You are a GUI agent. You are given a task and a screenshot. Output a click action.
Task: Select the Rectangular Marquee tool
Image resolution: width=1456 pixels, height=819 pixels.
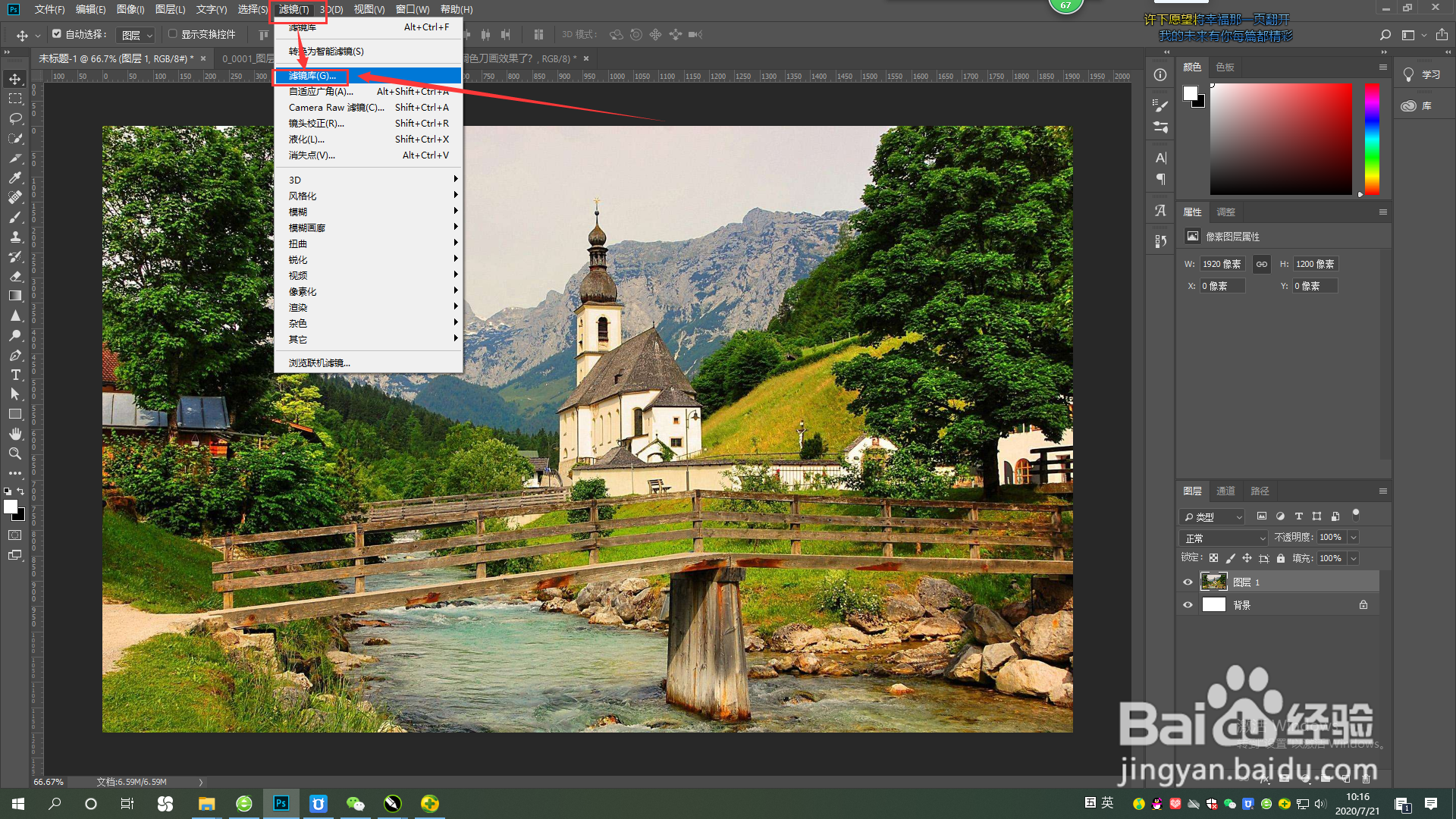[15, 99]
